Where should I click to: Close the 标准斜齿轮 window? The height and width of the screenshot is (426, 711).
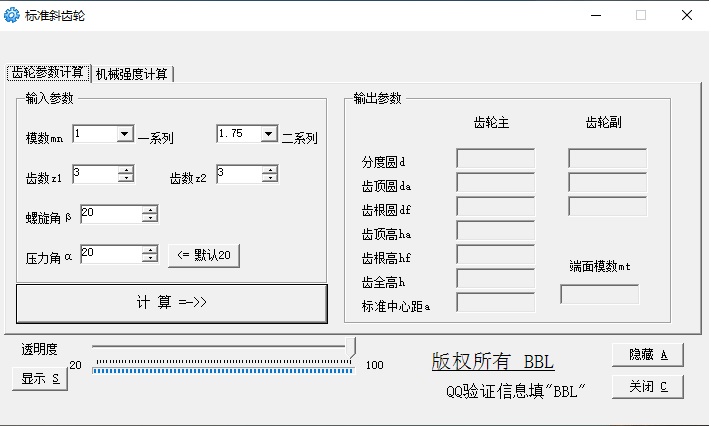(x=687, y=15)
